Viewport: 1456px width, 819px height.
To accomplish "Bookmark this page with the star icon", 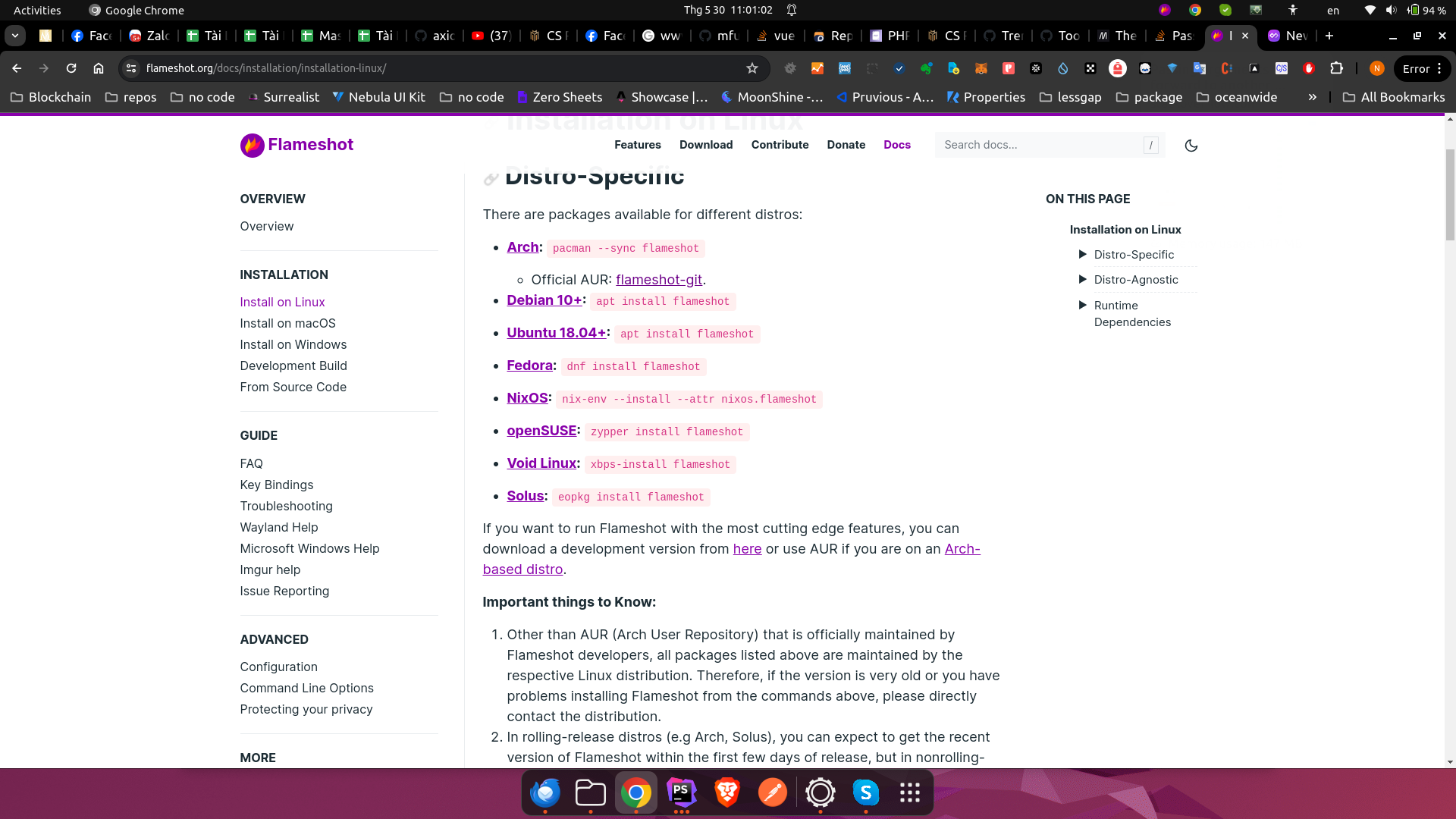I will click(752, 68).
